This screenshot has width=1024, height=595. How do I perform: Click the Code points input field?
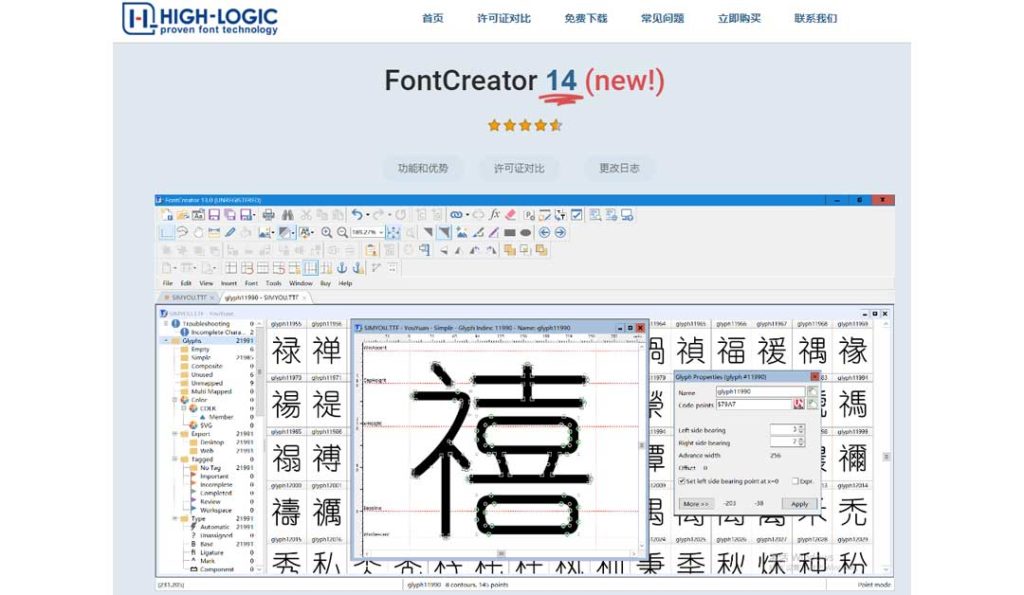click(754, 405)
